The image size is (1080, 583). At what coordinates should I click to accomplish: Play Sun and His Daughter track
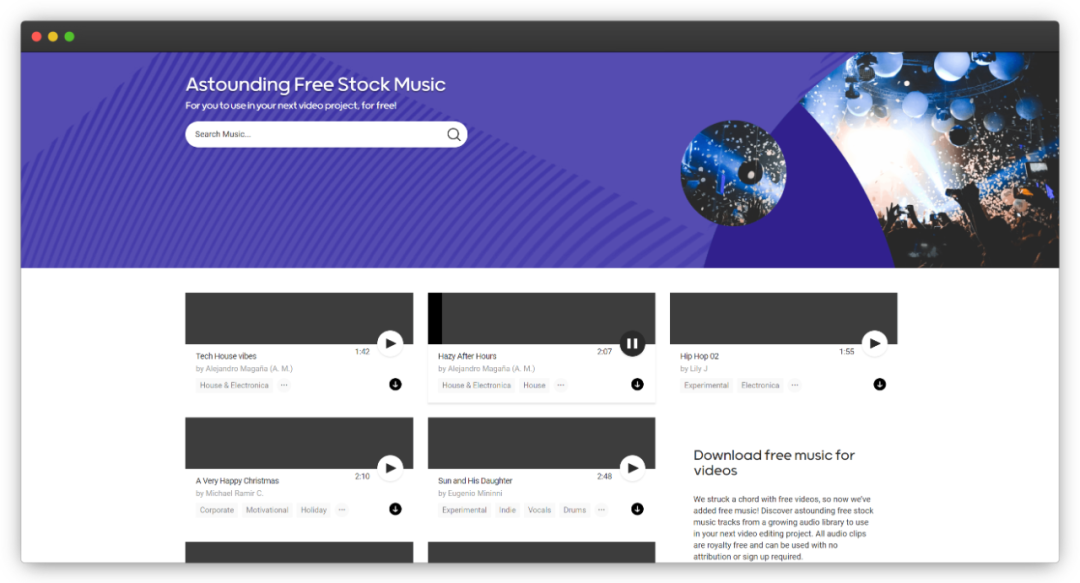tap(632, 467)
